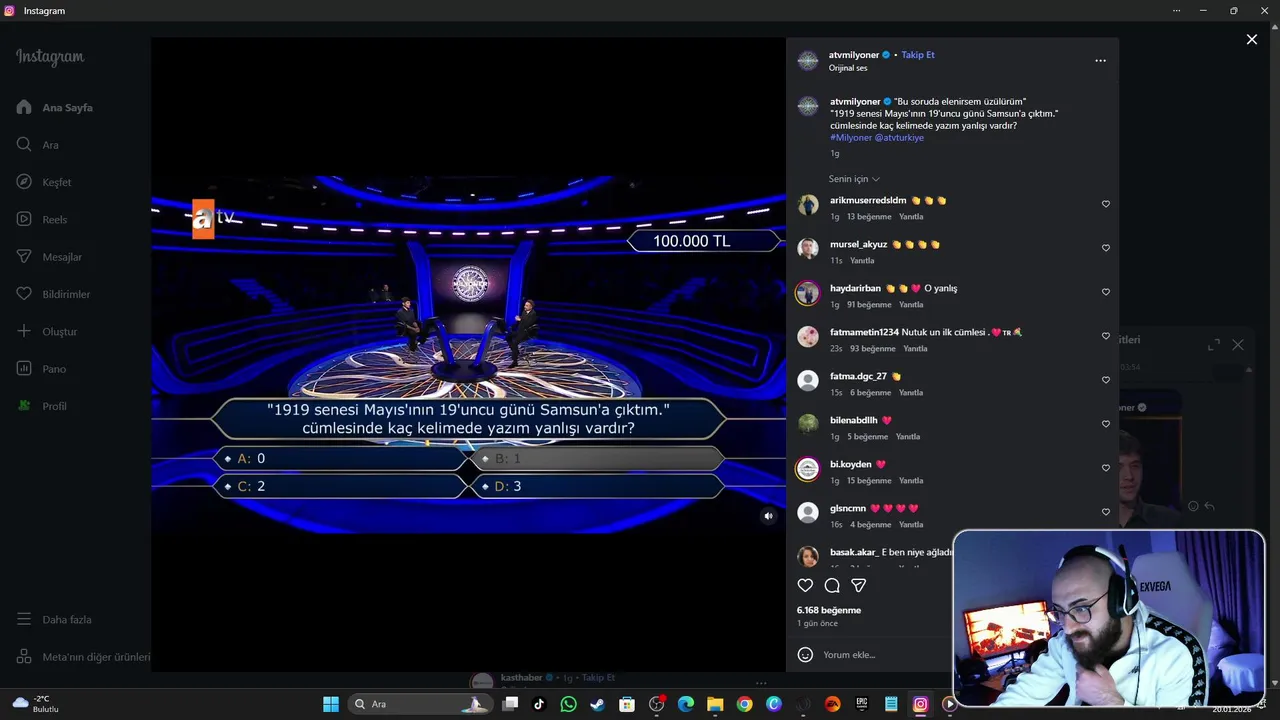Like arikmuserredsldm's comment

(x=1105, y=204)
